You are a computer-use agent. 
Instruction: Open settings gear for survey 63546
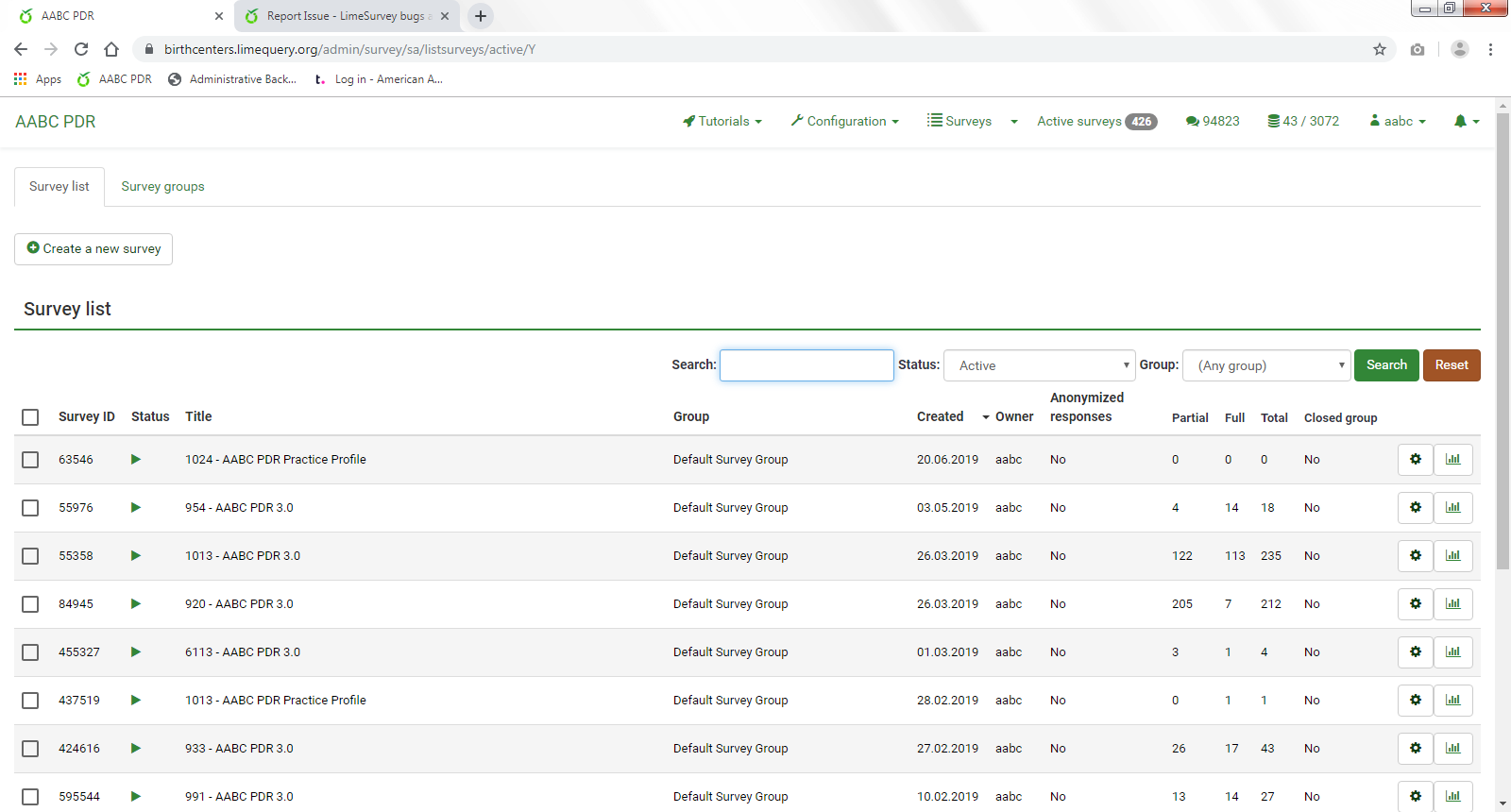point(1415,460)
